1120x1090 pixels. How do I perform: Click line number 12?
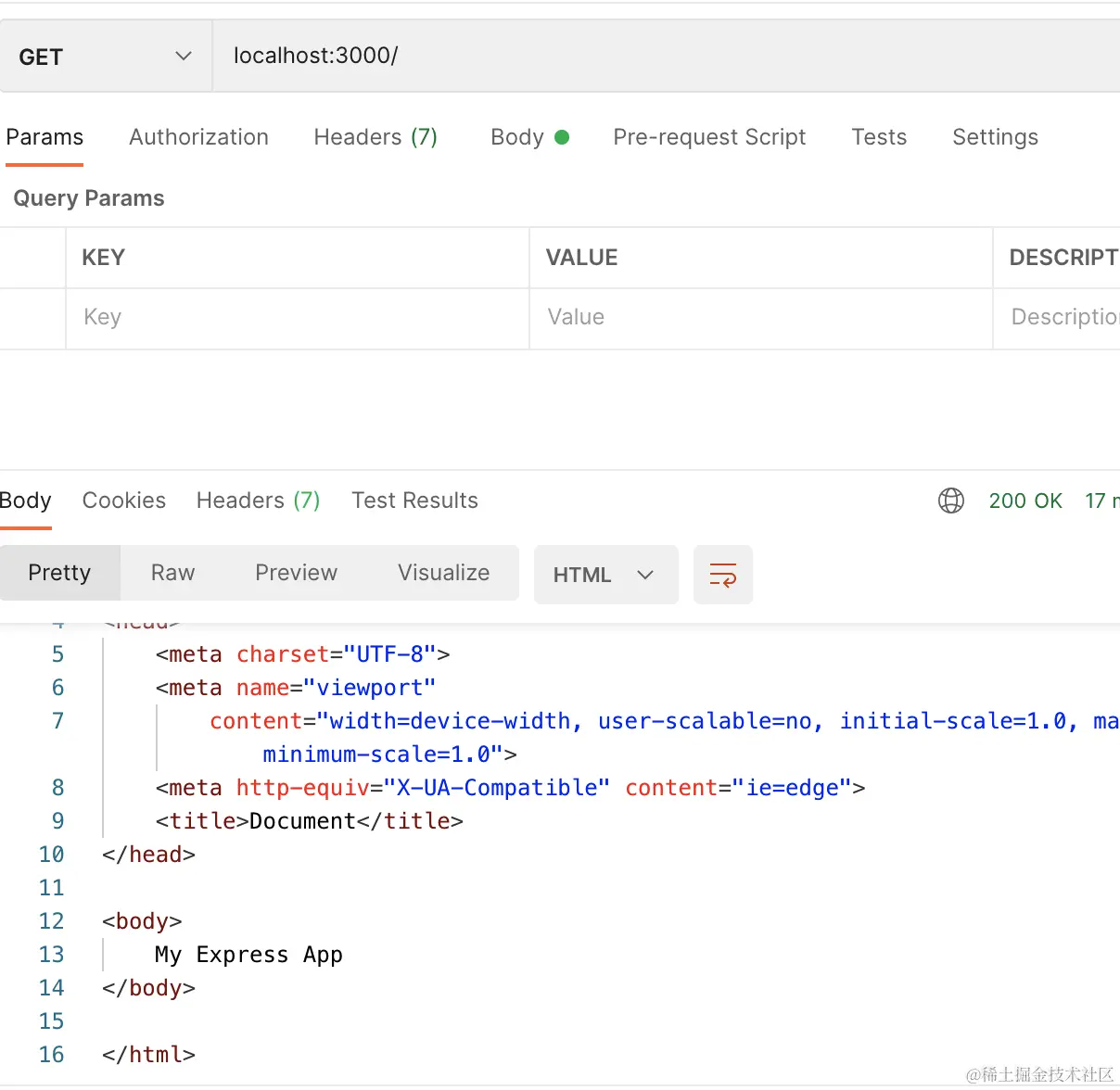click(52, 921)
